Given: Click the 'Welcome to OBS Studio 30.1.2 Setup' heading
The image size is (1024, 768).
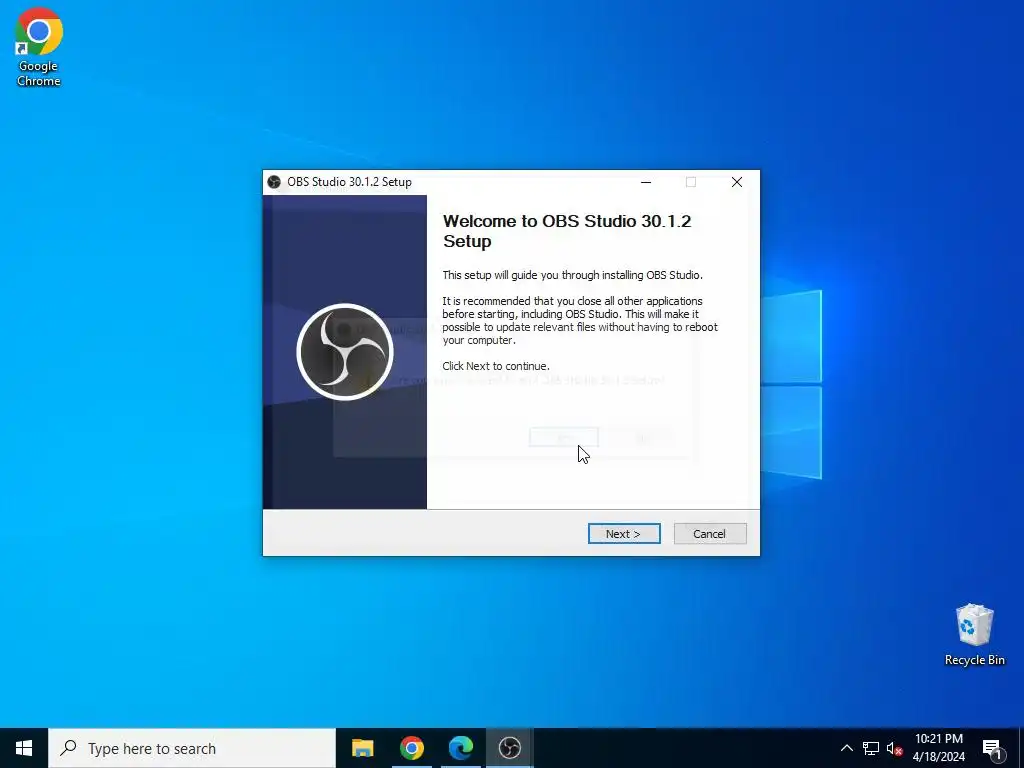Looking at the screenshot, I should click(567, 231).
